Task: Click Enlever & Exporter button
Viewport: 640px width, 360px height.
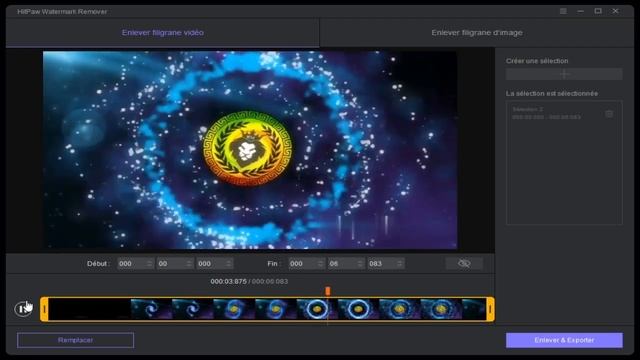Action: point(564,340)
